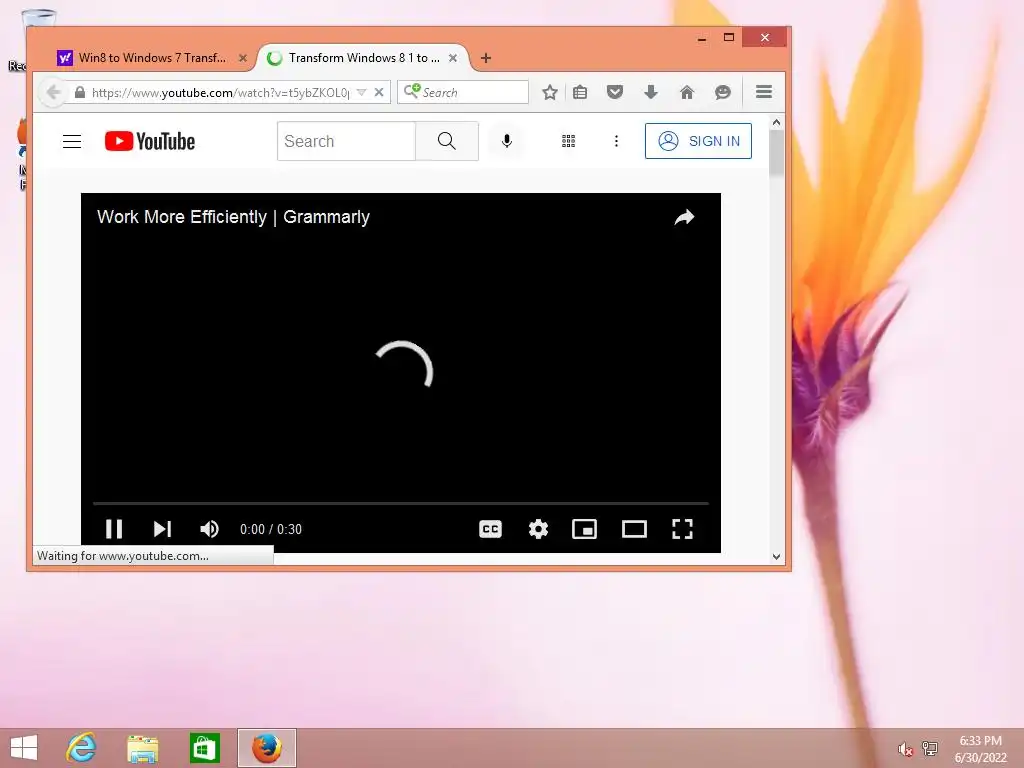Switch to theater mode

(634, 529)
